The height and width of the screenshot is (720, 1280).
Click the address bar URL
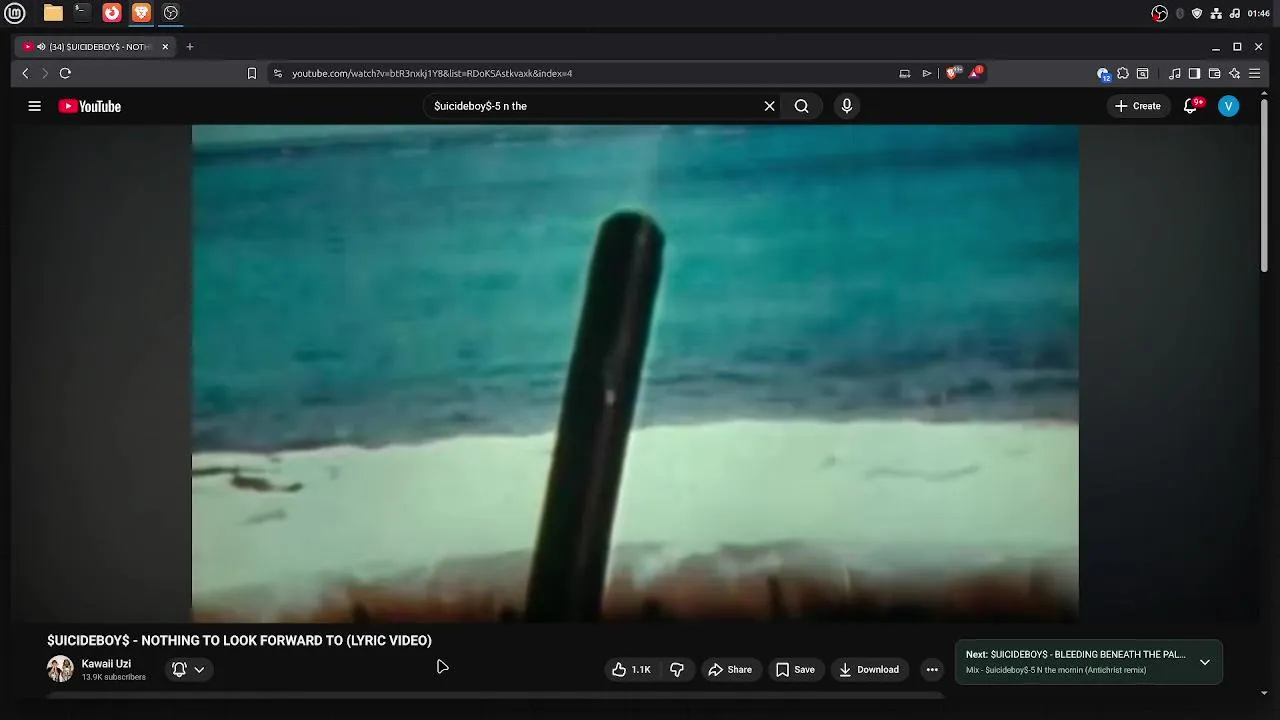point(432,73)
